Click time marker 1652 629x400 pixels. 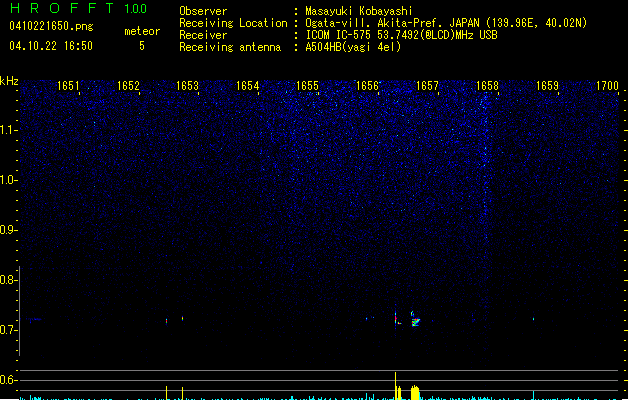point(128,85)
